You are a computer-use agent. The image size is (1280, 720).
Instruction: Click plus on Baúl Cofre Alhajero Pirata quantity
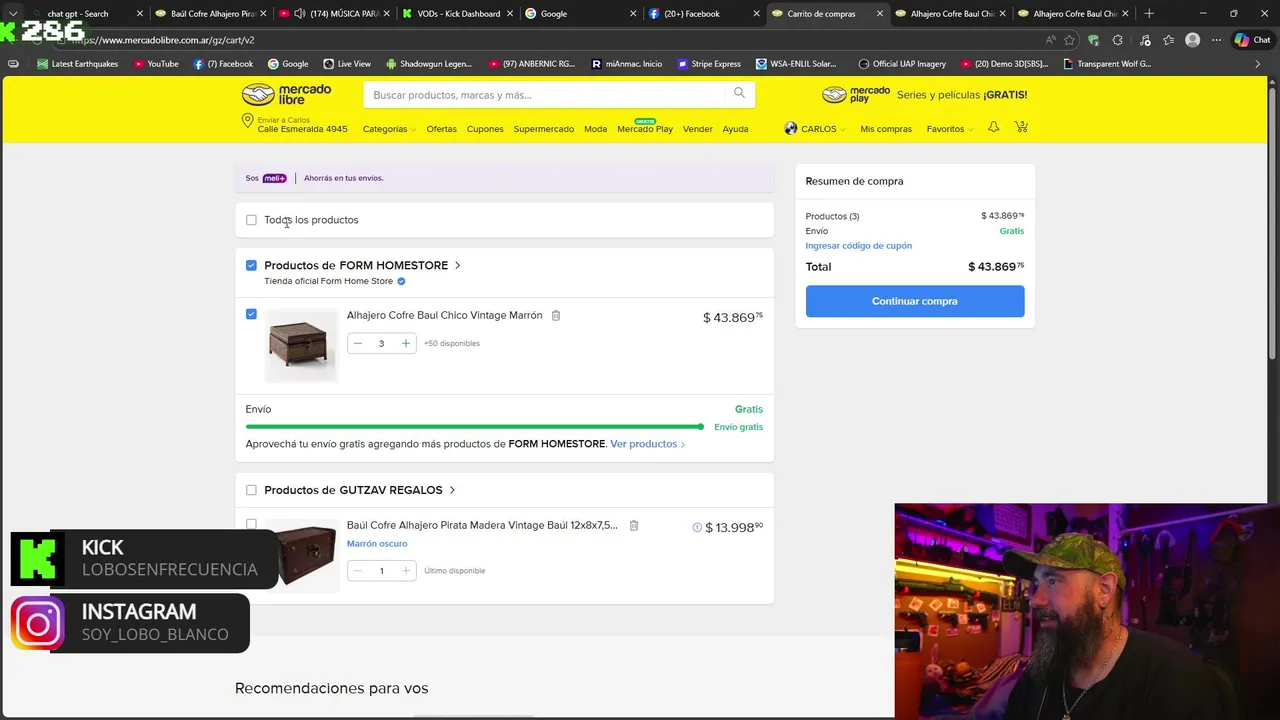tap(405, 570)
